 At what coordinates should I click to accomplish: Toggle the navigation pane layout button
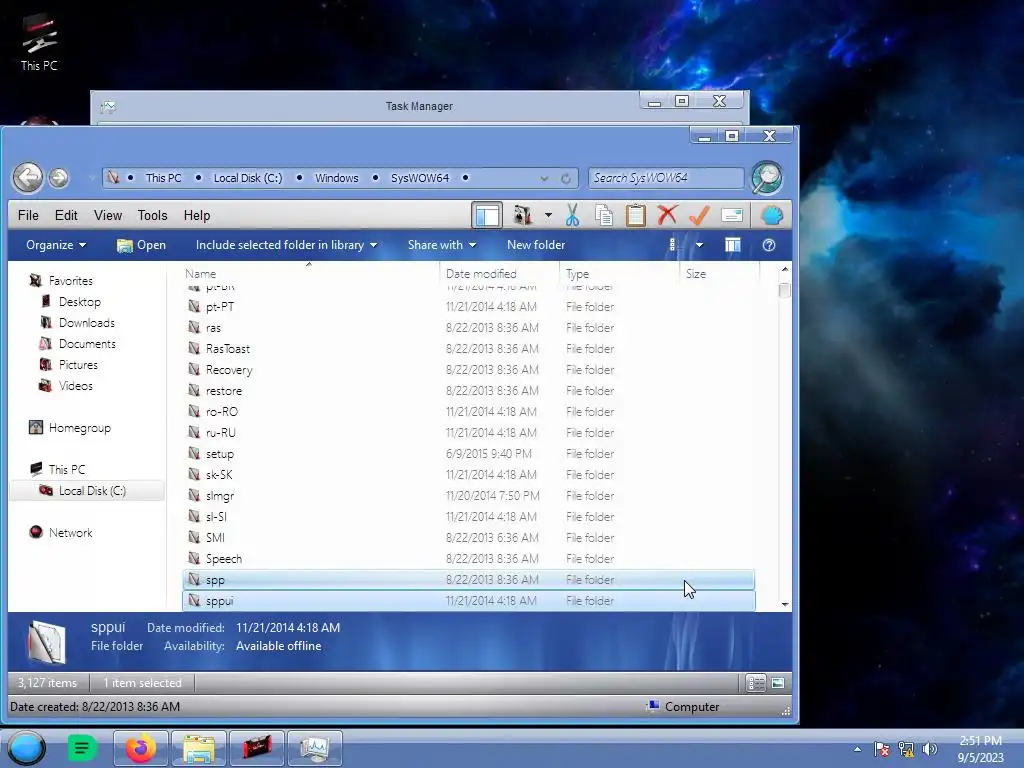coord(487,216)
